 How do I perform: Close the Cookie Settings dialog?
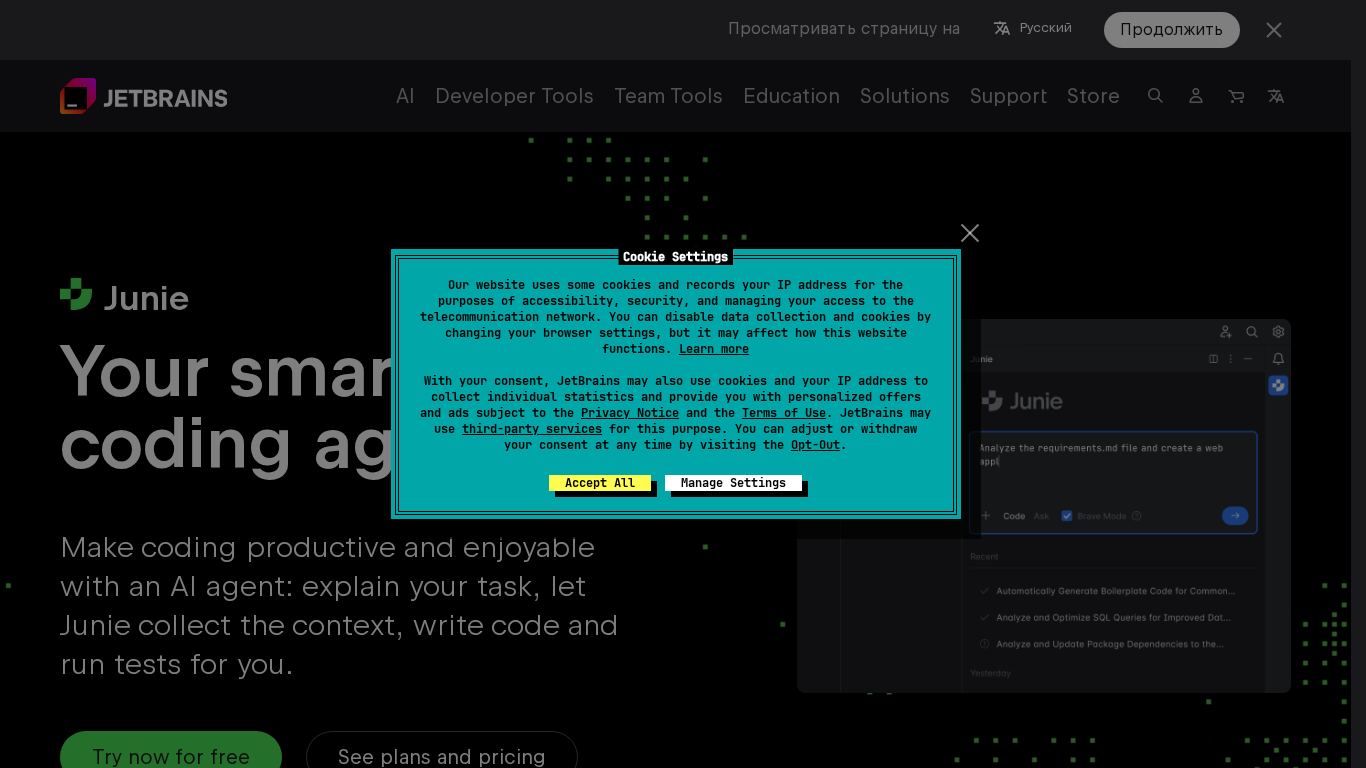coord(970,233)
